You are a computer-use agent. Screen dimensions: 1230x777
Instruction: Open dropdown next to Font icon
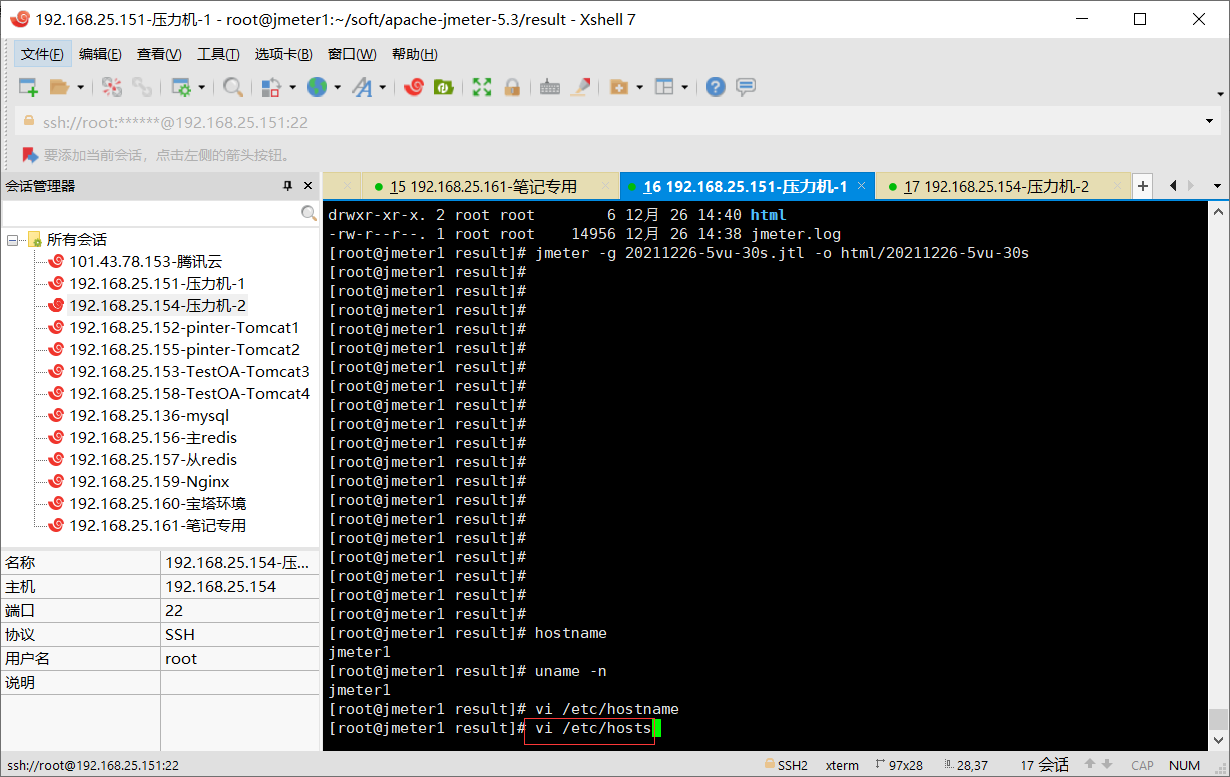(x=383, y=87)
